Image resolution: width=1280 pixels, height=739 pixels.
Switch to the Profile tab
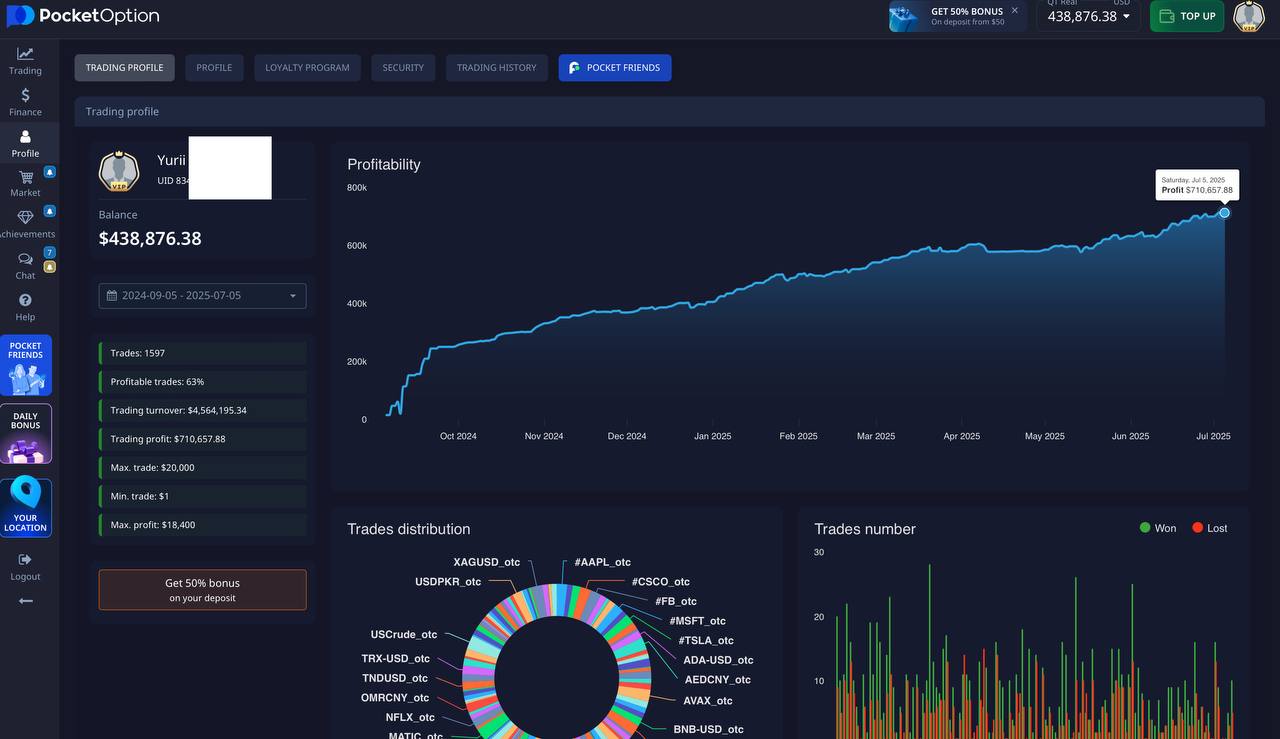(214, 68)
